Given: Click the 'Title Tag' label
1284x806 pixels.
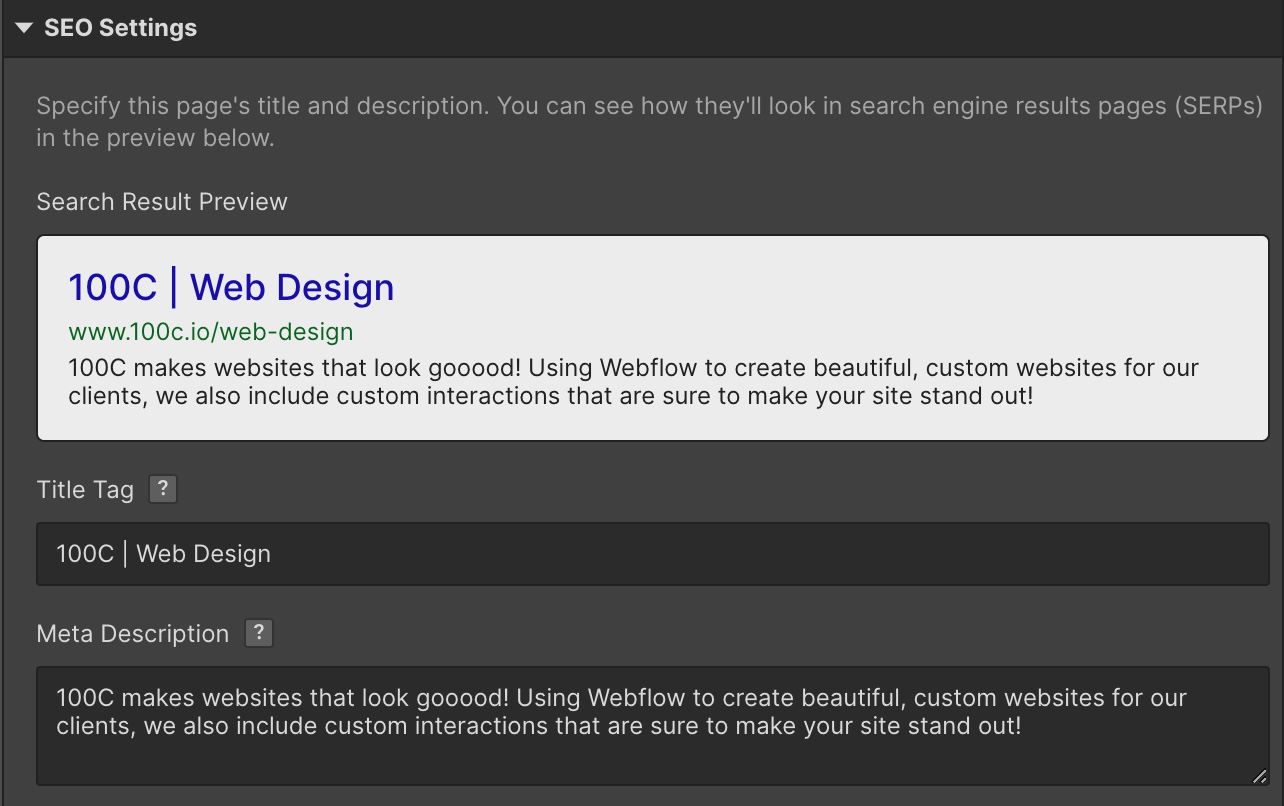Looking at the screenshot, I should [85, 490].
